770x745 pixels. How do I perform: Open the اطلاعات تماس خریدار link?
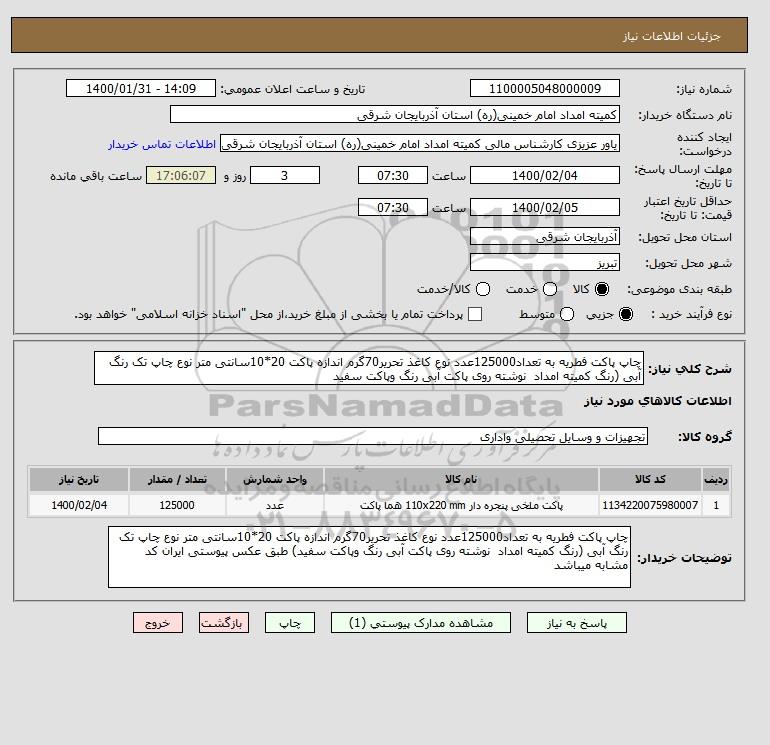(162, 144)
